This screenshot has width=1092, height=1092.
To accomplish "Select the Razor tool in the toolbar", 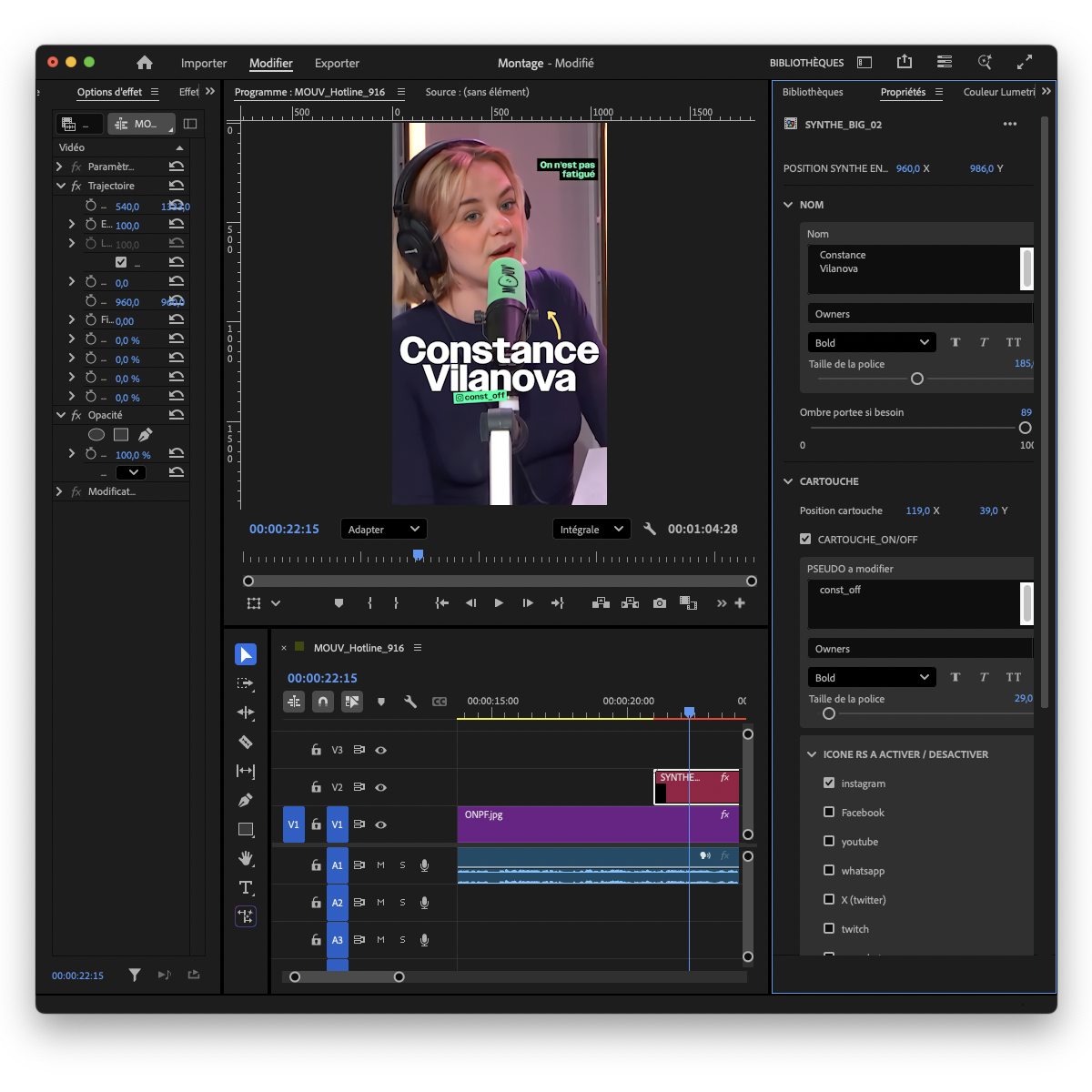I will click(x=246, y=742).
